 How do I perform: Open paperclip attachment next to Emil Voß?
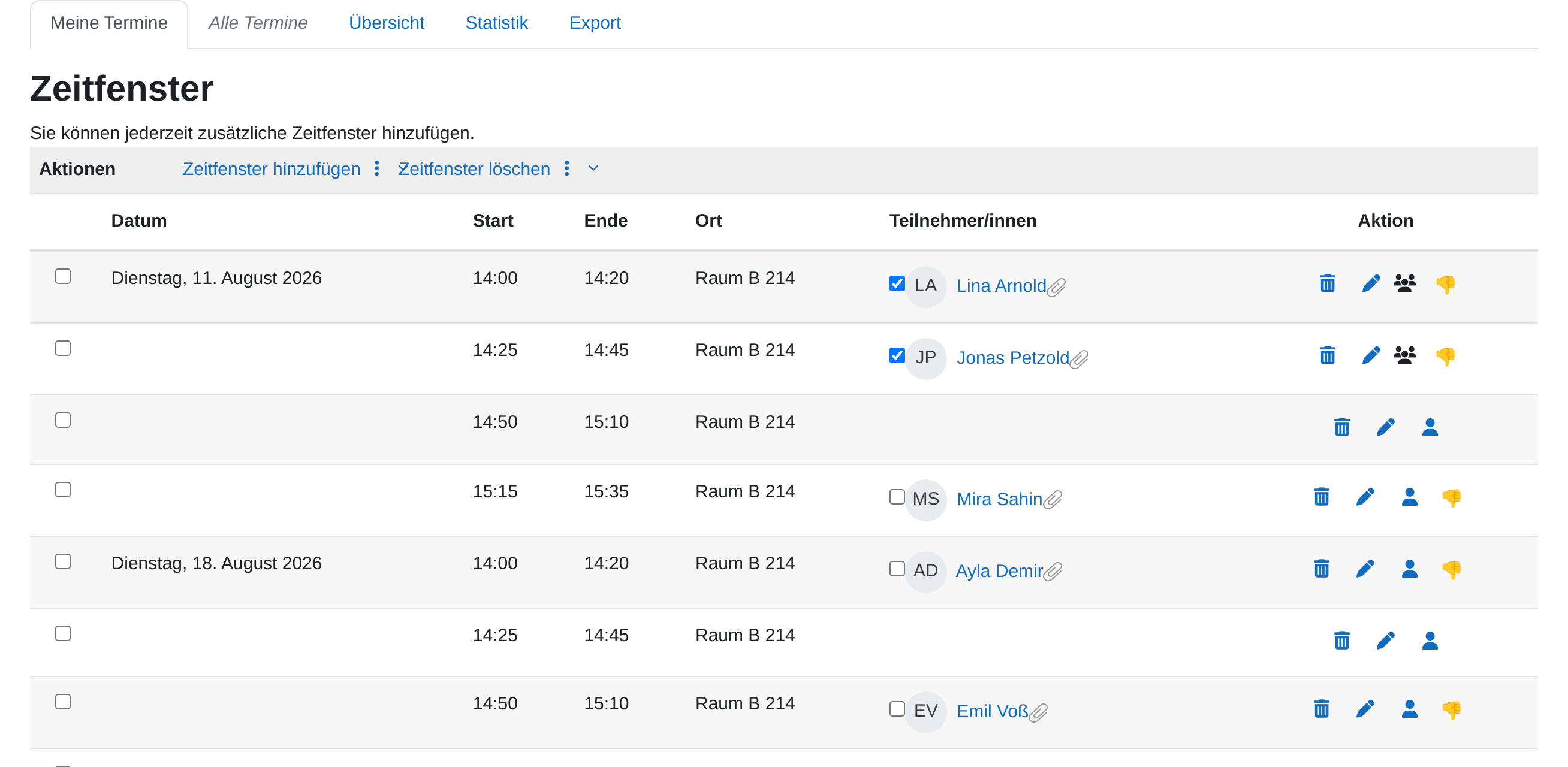pyautogui.click(x=1038, y=712)
